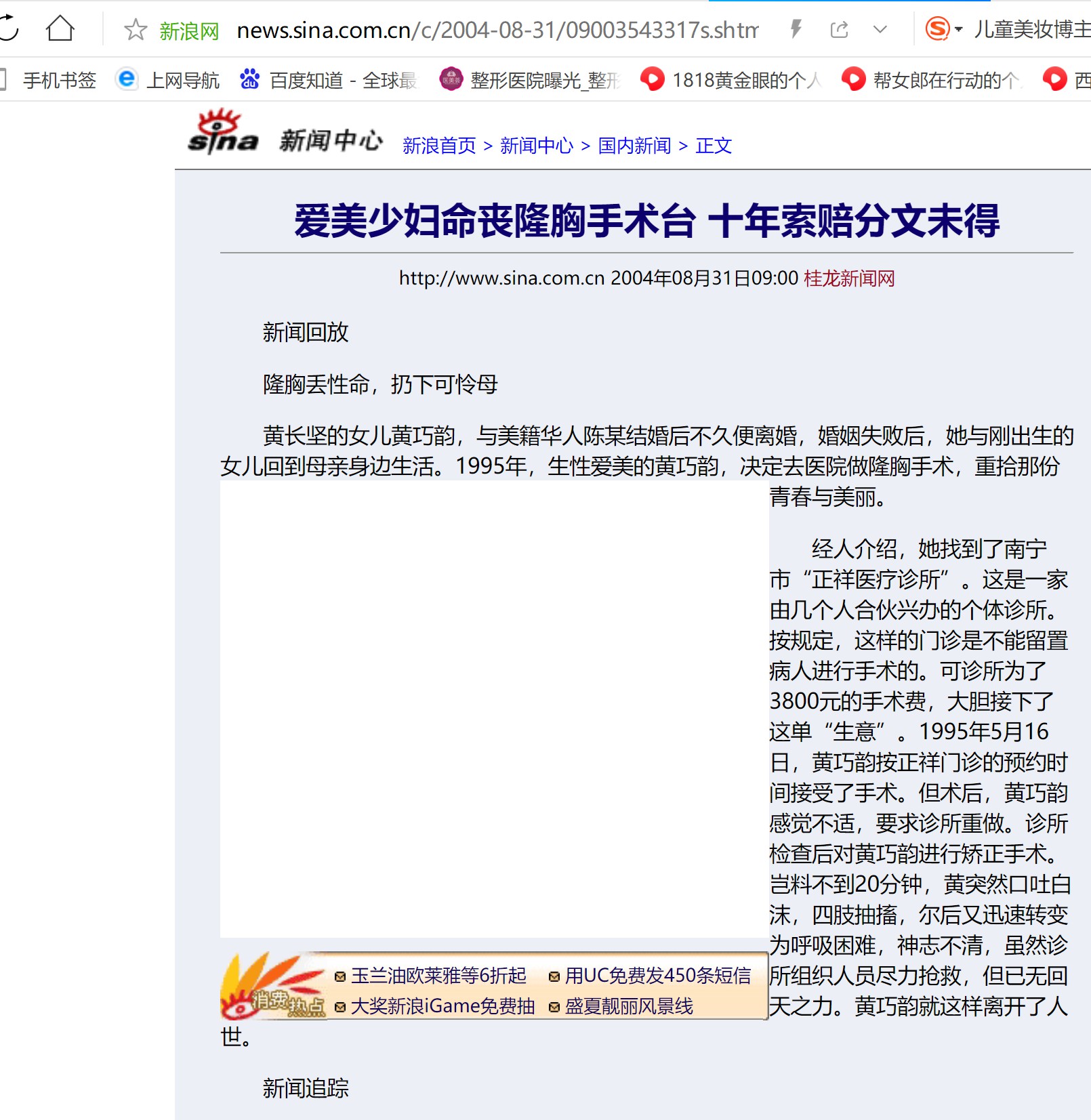Go to 新浪首页 breadcrumb link
This screenshot has width=1091, height=1120.
(439, 146)
